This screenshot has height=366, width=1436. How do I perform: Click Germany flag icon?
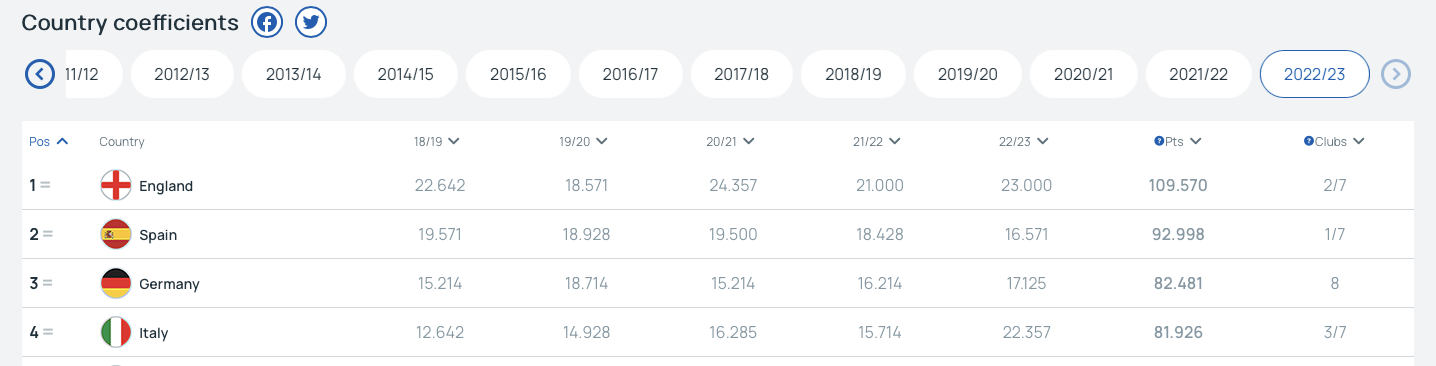[x=116, y=284]
